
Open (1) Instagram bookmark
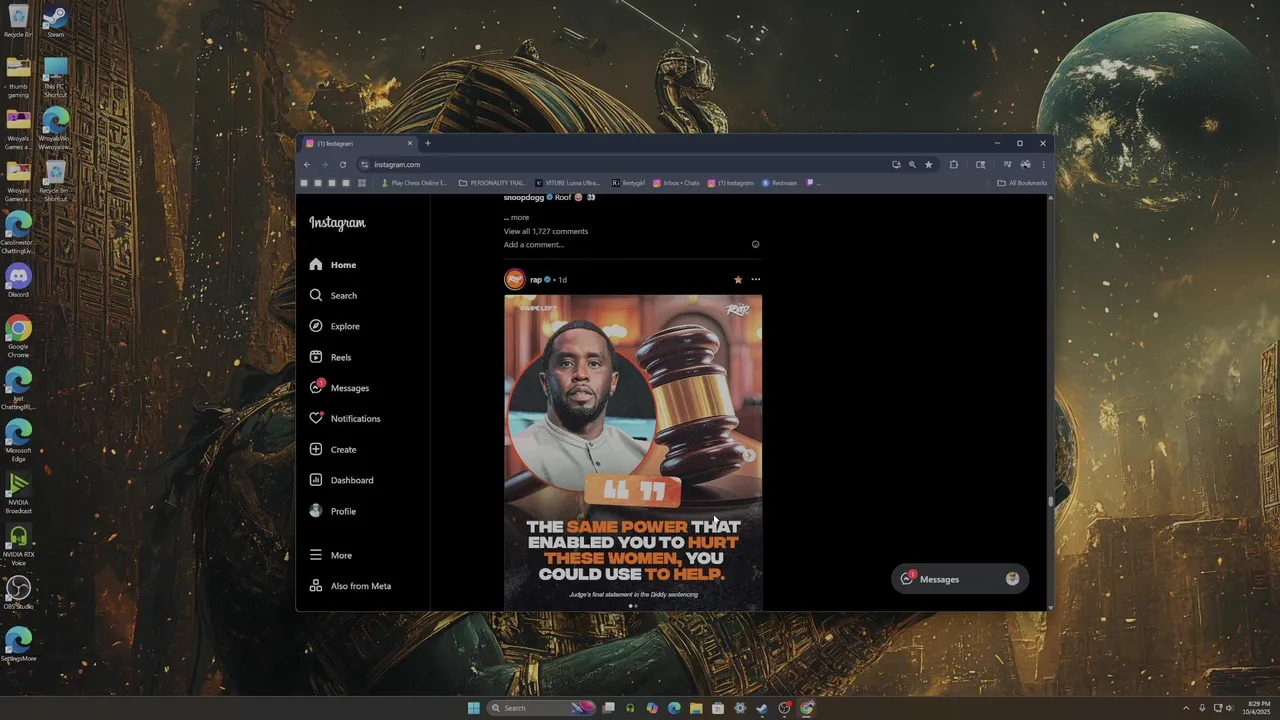click(x=730, y=183)
